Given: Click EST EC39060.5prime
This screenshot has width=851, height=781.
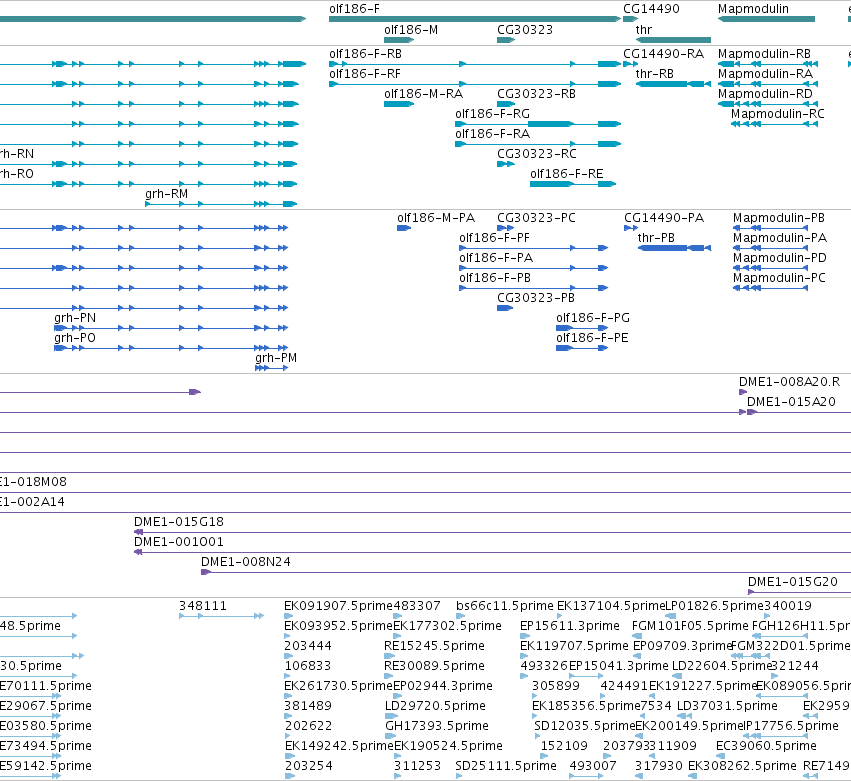Looking at the screenshot, I should pyautogui.click(x=766, y=747).
